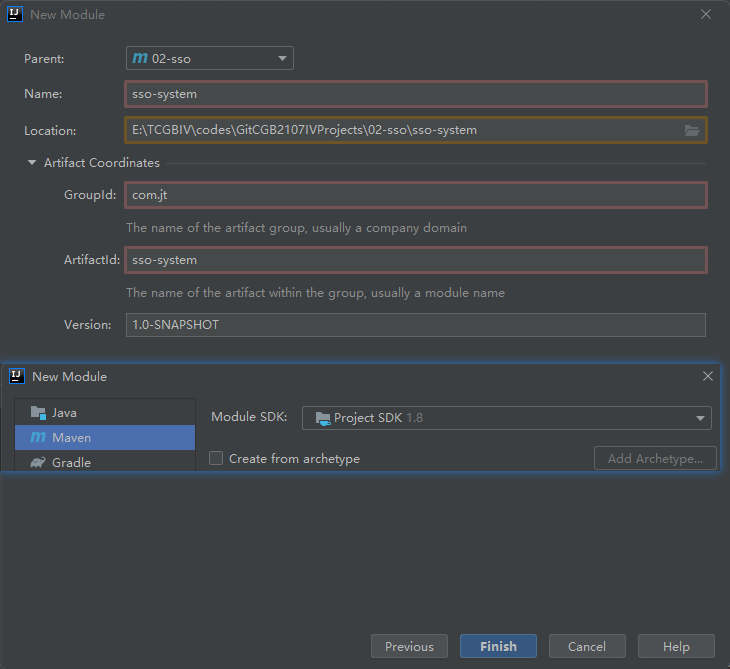
Task: Click the Gradle elephant icon
Action: coord(38,463)
